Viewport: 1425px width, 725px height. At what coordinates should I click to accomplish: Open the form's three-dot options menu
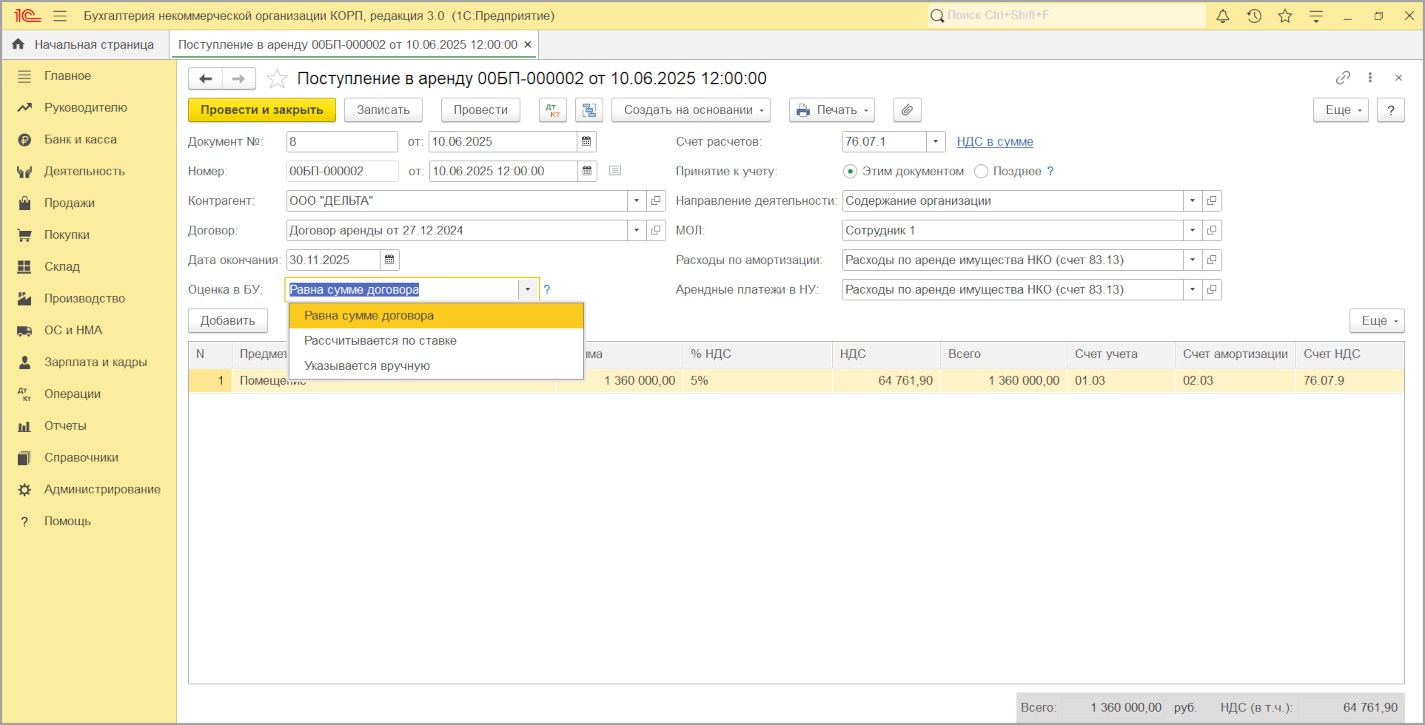click(x=1370, y=78)
